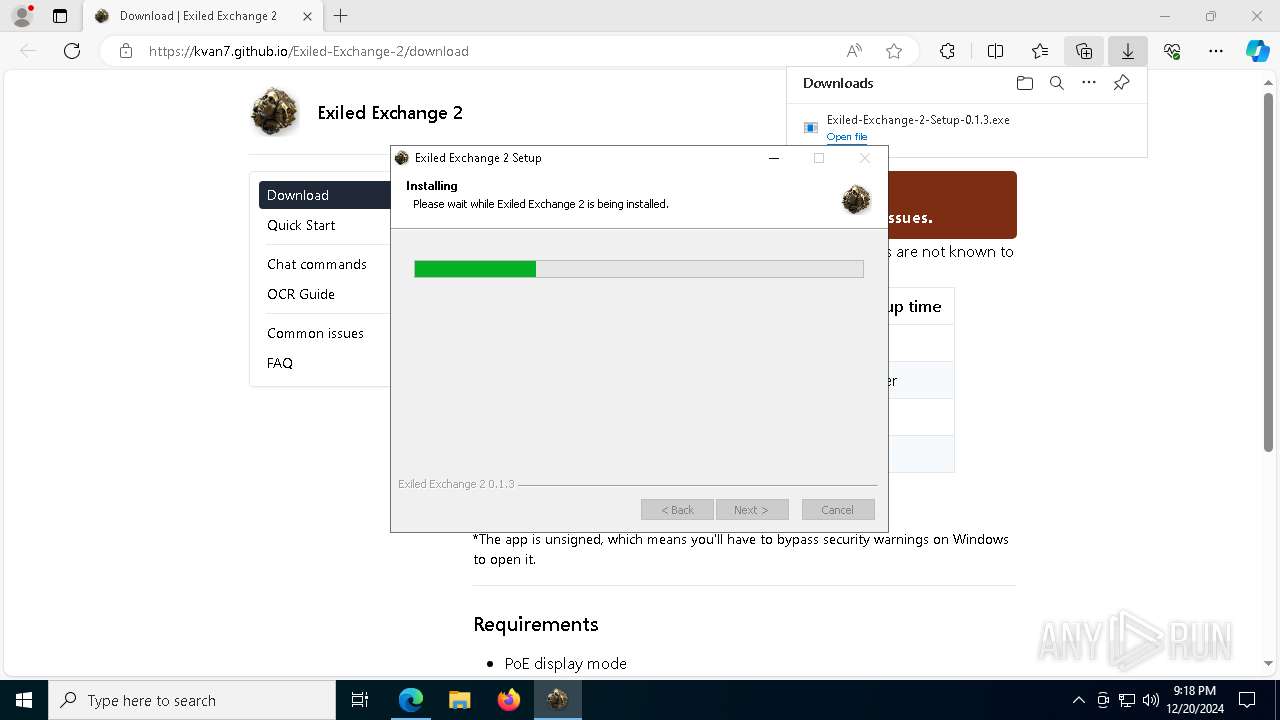Screen dimensions: 1280x720
Task: Open Collections icon in toolbar
Action: point(1084,51)
